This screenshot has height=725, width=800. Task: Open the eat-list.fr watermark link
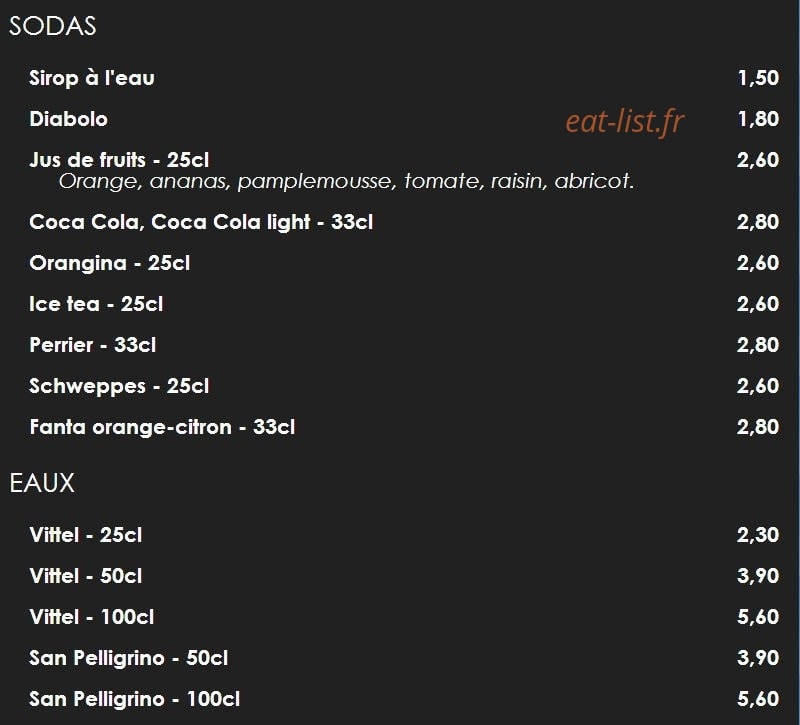tap(624, 122)
